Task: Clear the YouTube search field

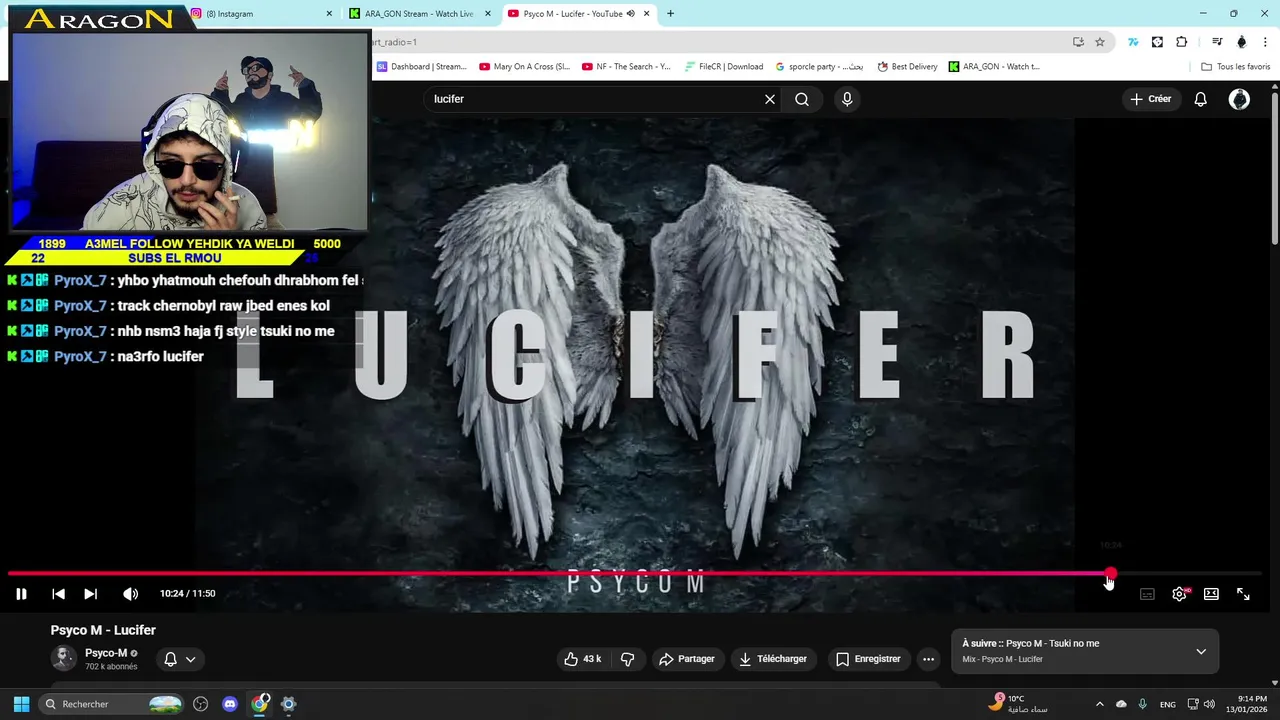Action: coord(770,99)
